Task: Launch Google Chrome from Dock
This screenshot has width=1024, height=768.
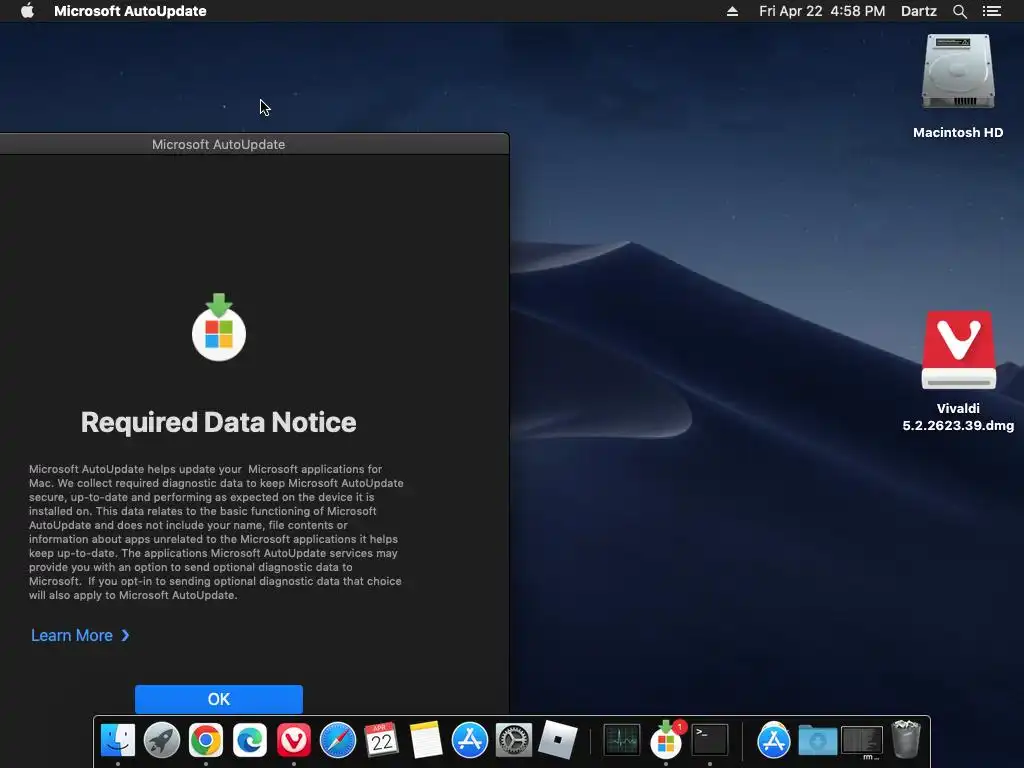Action: [x=206, y=741]
